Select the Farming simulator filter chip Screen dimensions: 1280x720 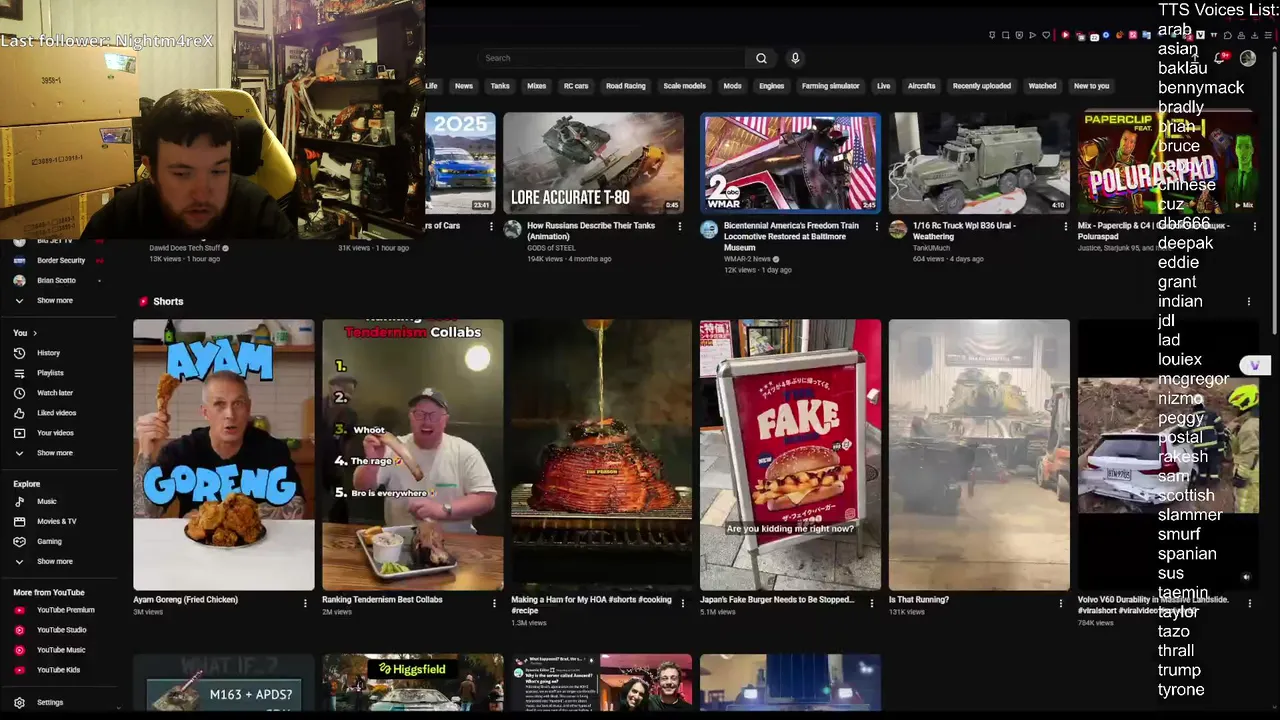830,86
